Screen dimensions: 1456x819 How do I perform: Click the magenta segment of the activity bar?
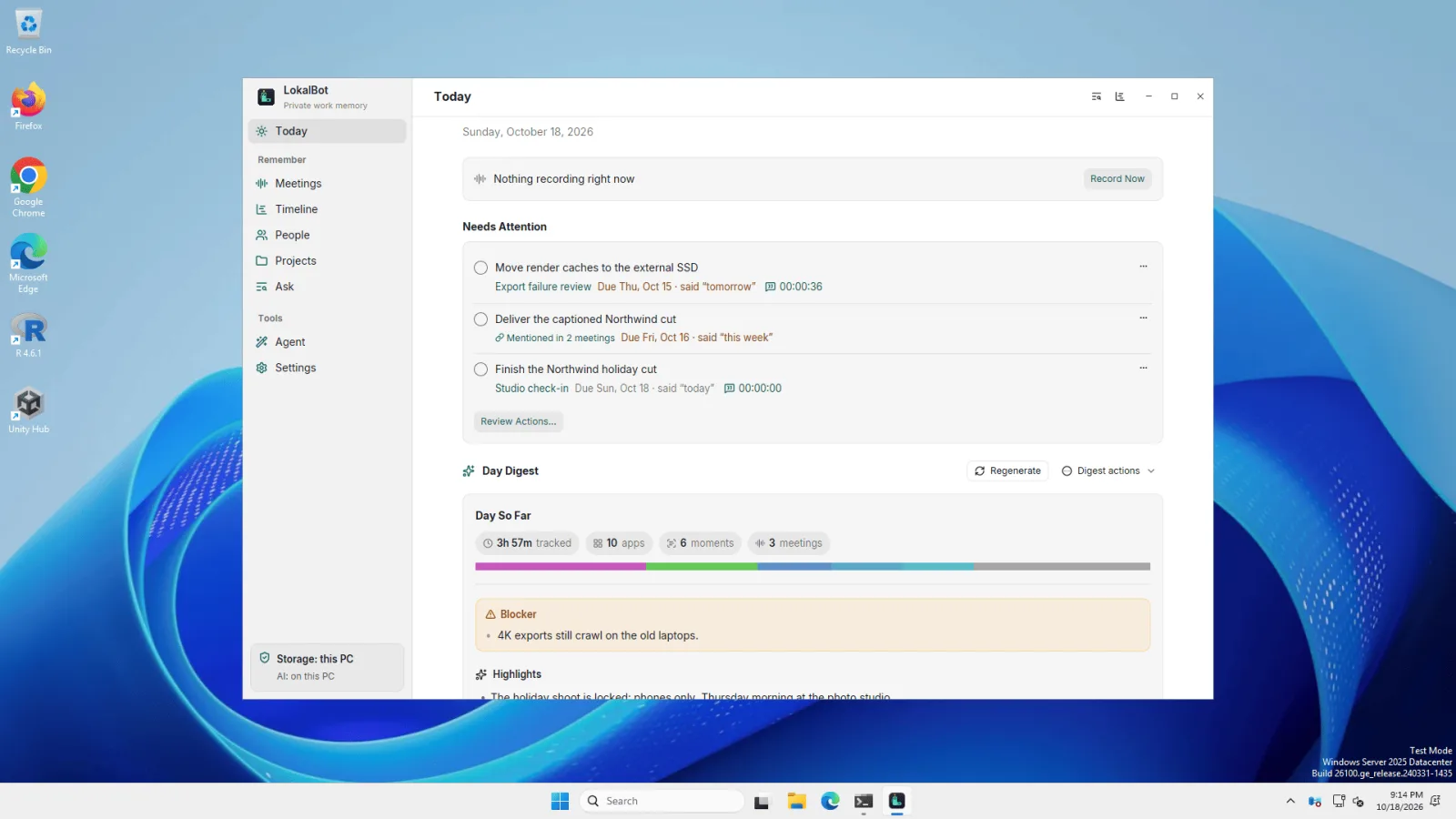561,567
